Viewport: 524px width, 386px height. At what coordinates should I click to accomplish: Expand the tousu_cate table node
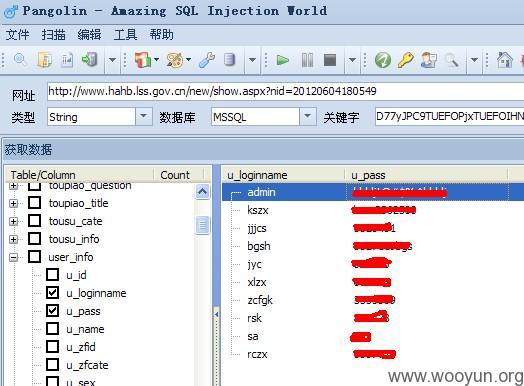[x=13, y=221]
